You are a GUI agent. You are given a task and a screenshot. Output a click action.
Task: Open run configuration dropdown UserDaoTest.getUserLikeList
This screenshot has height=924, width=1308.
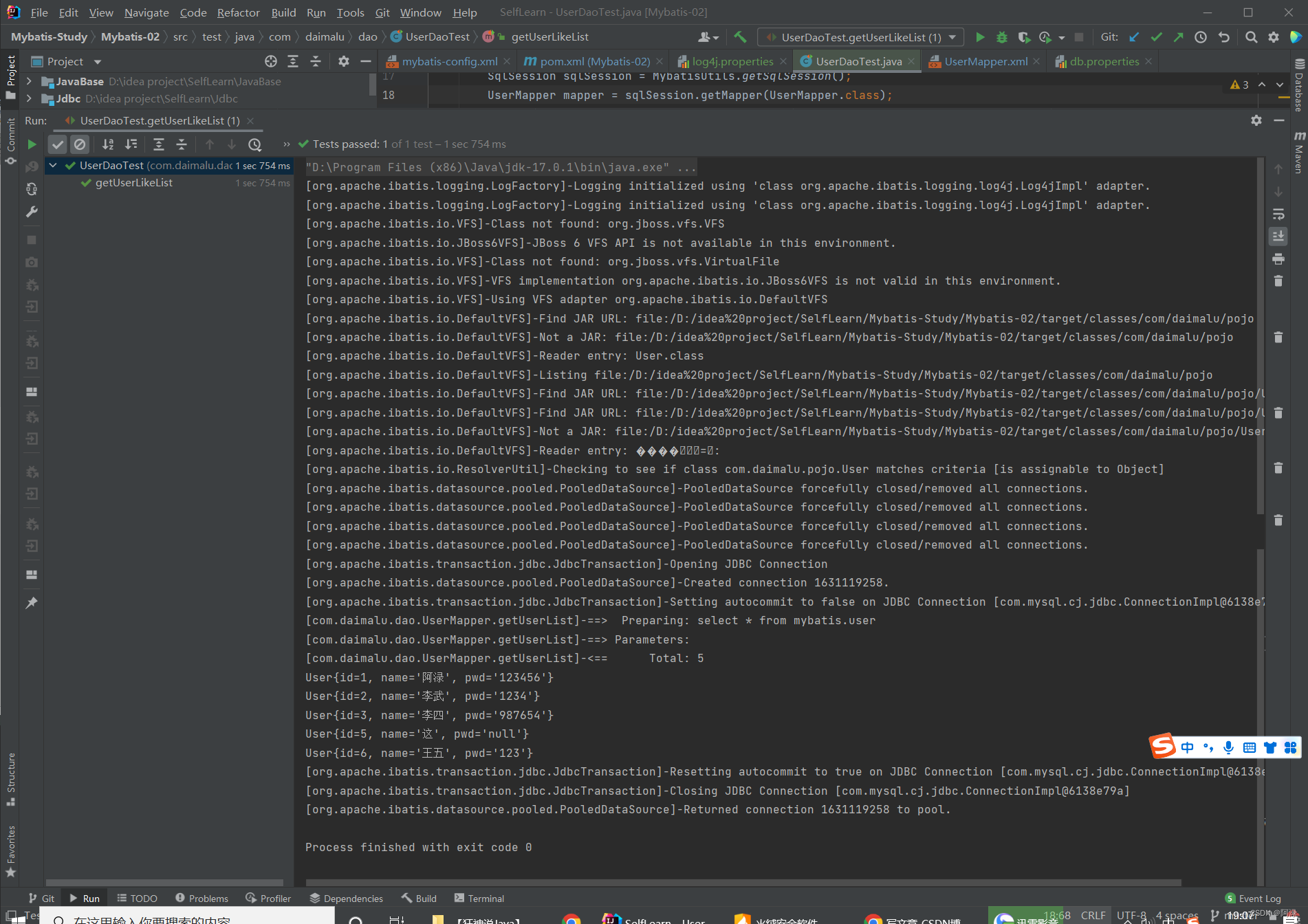[x=860, y=37]
